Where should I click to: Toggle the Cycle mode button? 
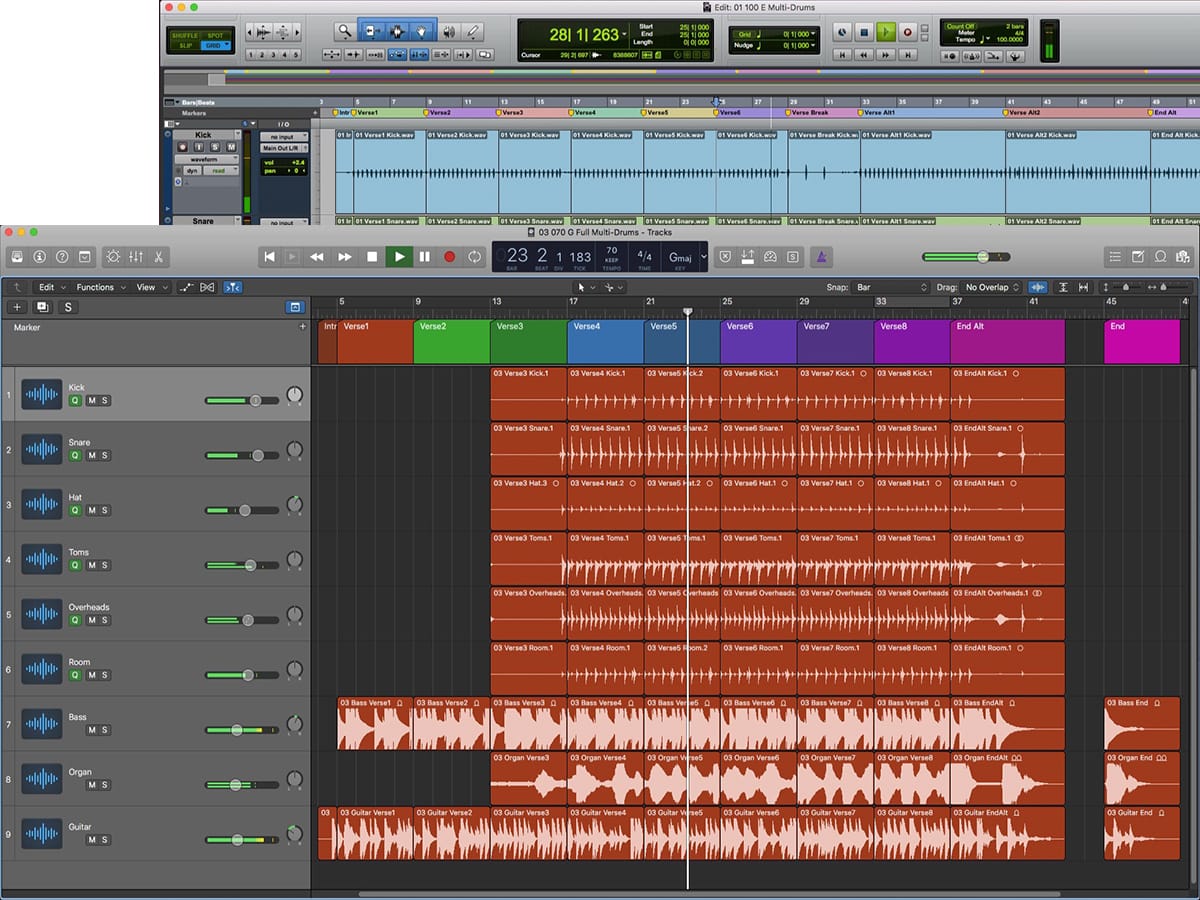click(474, 257)
